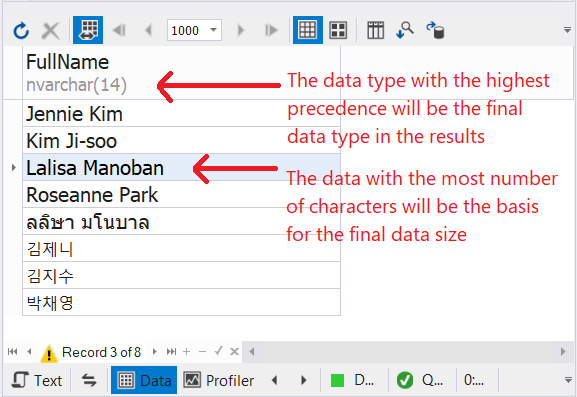Go to last page arrow
Viewport: 577px width, 397px height.
(271, 30)
